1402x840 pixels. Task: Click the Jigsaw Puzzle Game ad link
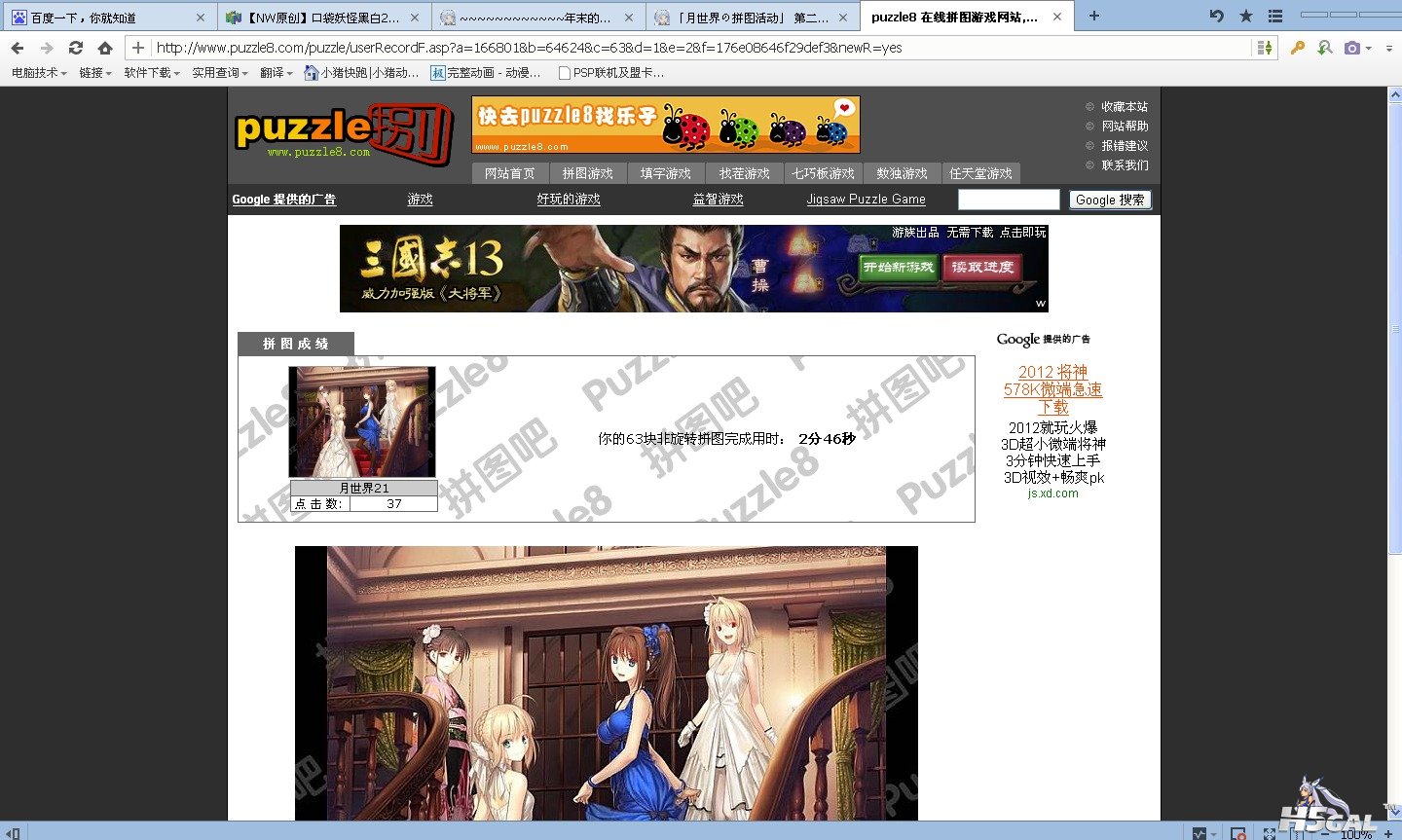coord(866,200)
